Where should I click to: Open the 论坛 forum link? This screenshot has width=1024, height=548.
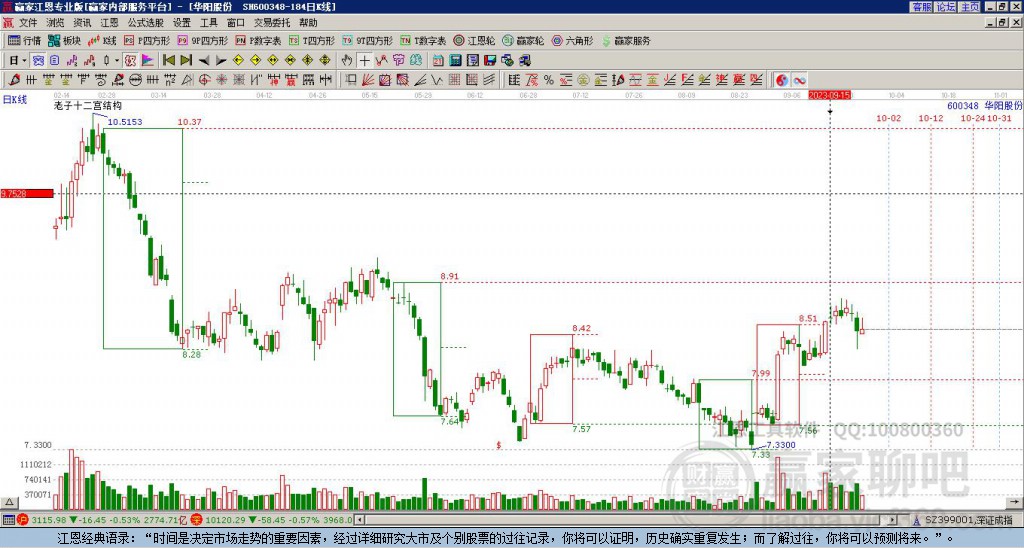click(x=946, y=7)
